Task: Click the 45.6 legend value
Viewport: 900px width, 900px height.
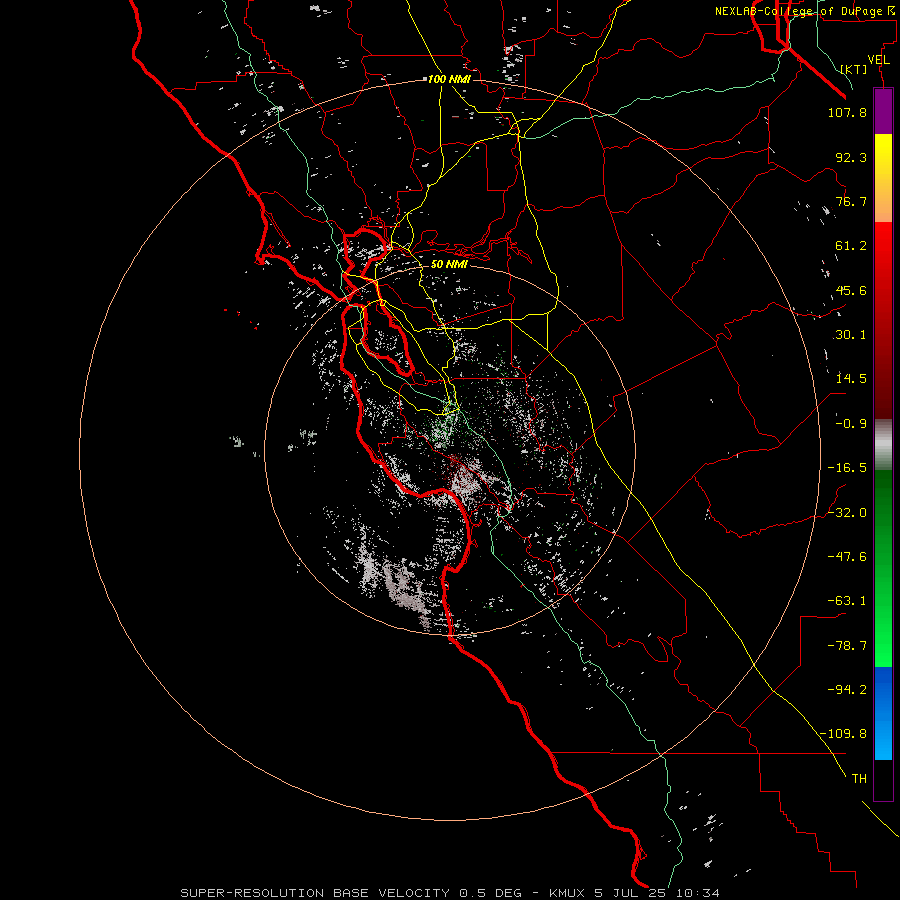Action: coord(851,290)
